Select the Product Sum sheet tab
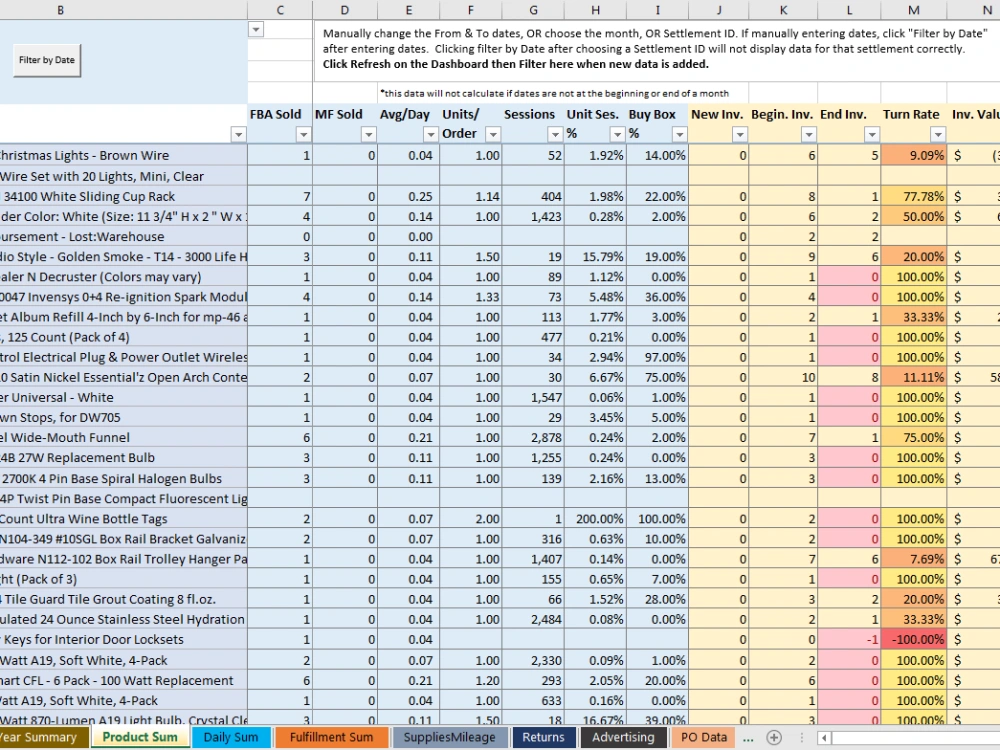Screen dimensions: 1000x750 pos(140,737)
